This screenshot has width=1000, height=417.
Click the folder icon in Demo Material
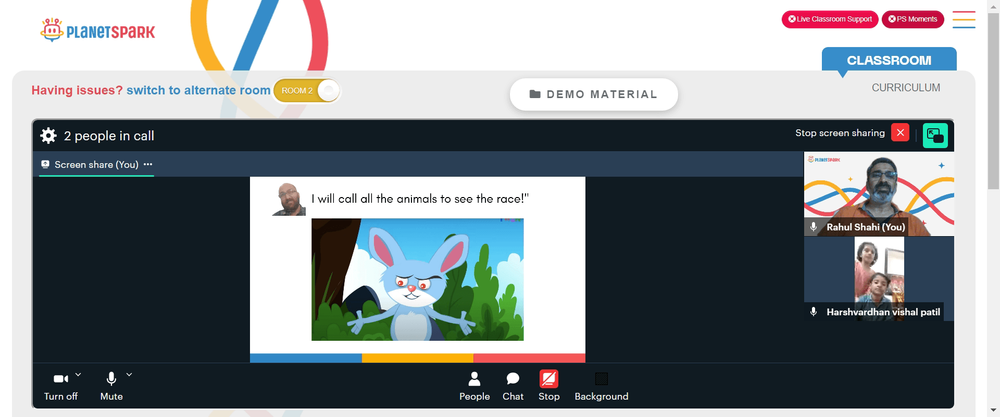(535, 94)
